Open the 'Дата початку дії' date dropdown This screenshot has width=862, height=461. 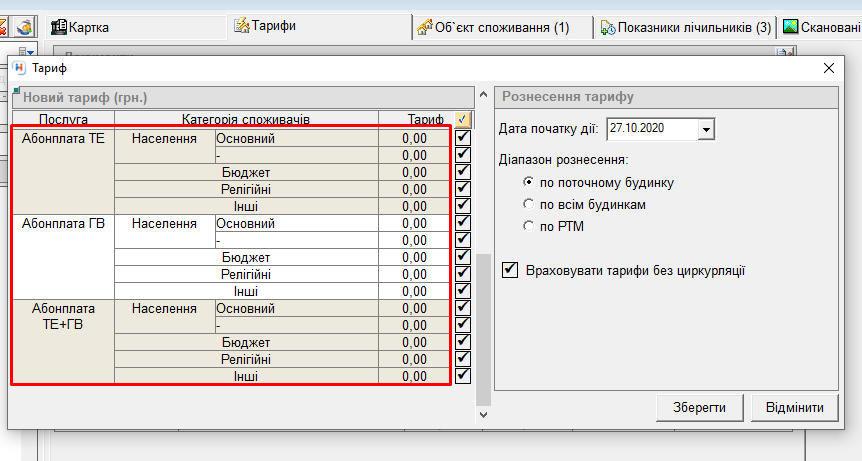[x=707, y=130]
